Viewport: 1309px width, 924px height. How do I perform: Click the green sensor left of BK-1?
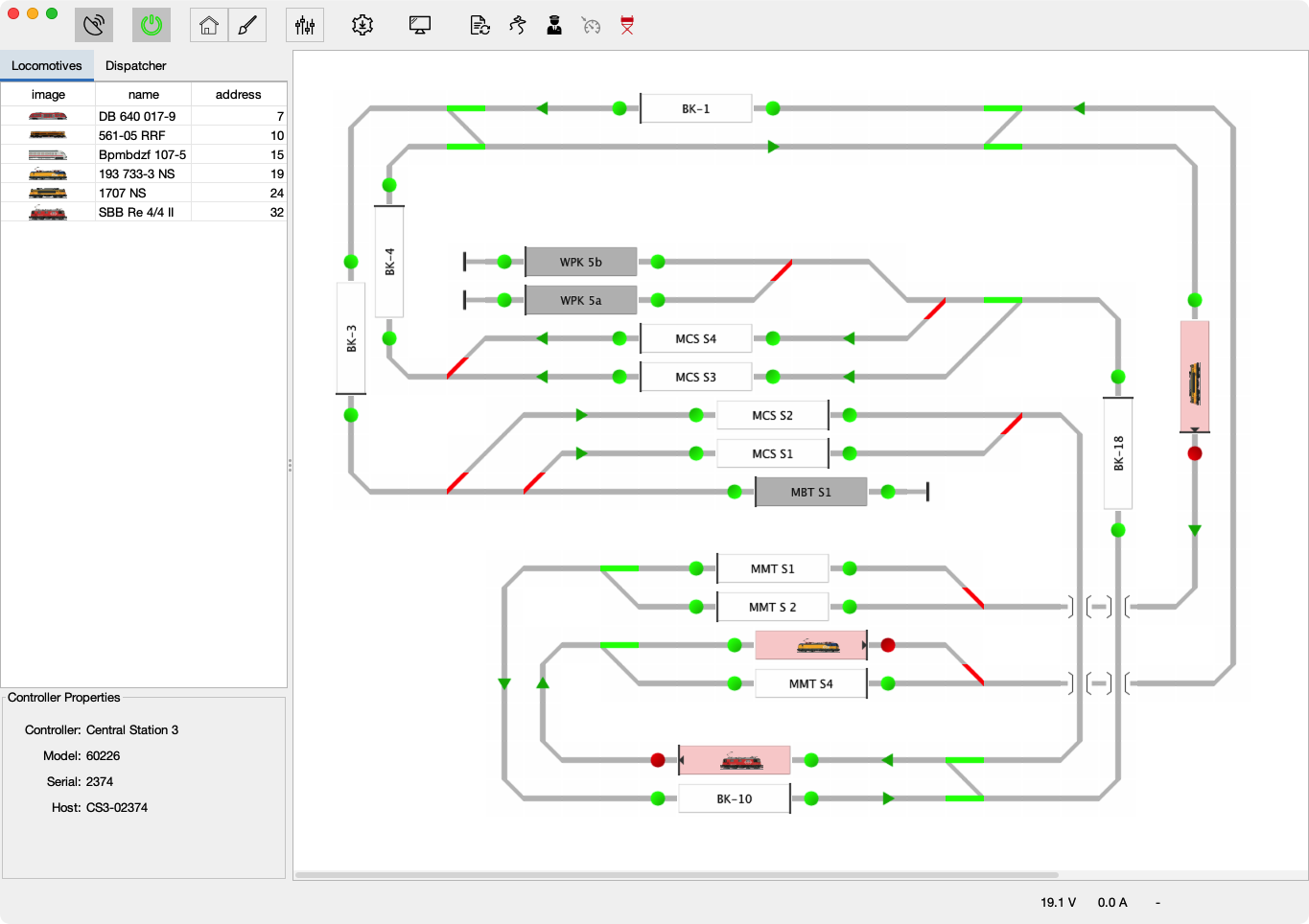pyautogui.click(x=619, y=108)
